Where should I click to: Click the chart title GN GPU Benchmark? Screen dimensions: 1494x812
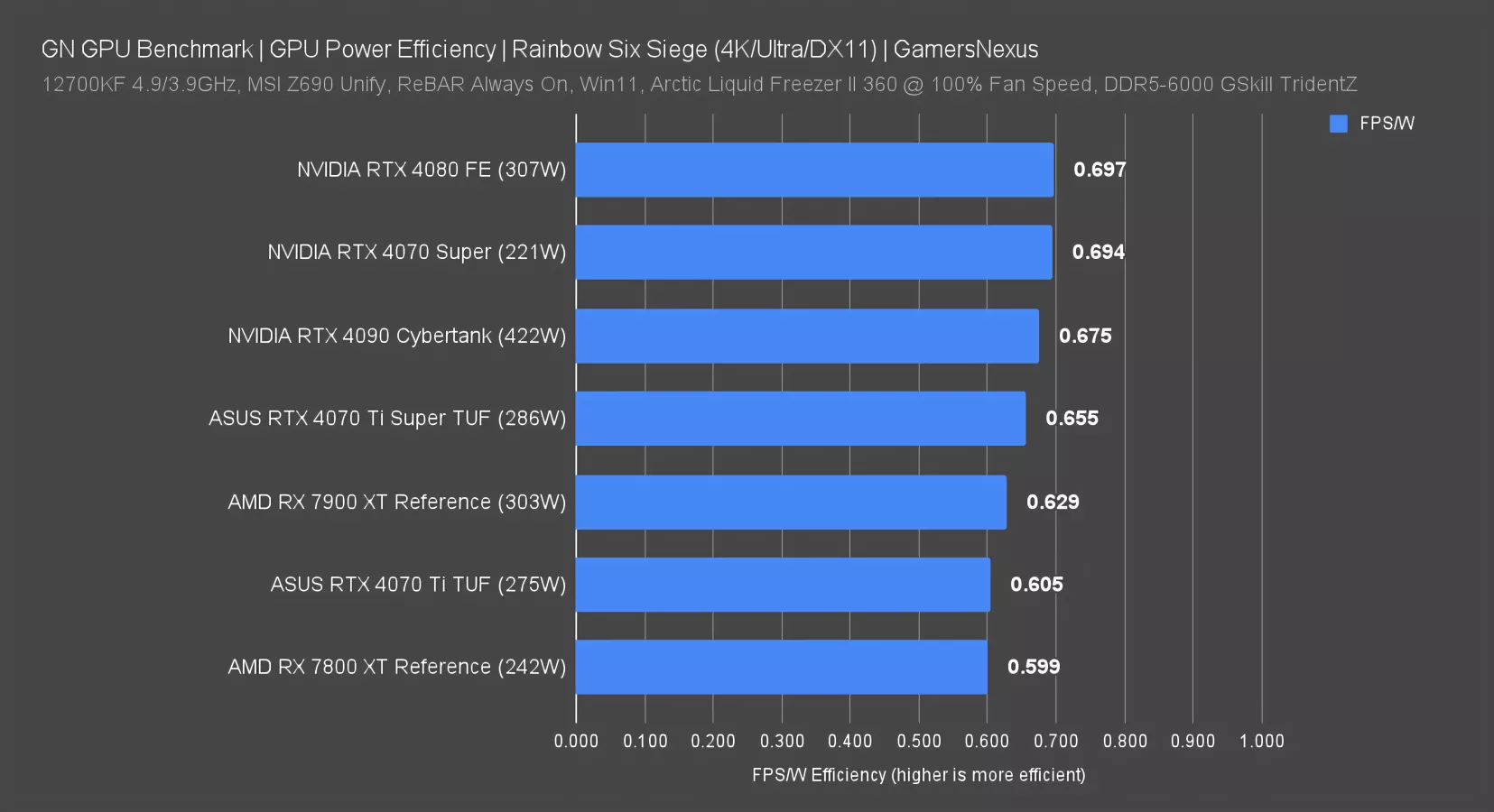[145, 50]
